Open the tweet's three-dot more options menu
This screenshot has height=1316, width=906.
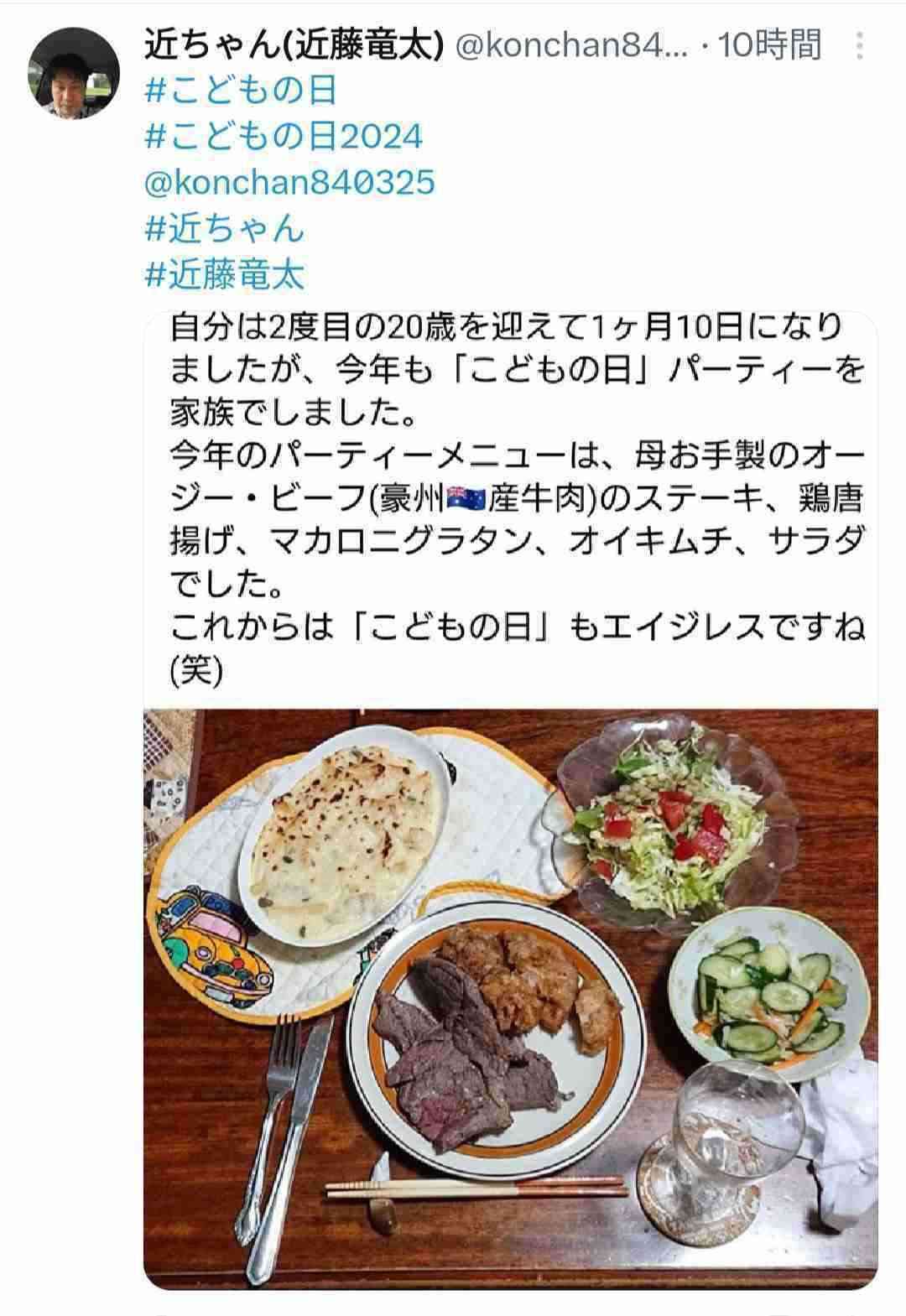coord(859,46)
